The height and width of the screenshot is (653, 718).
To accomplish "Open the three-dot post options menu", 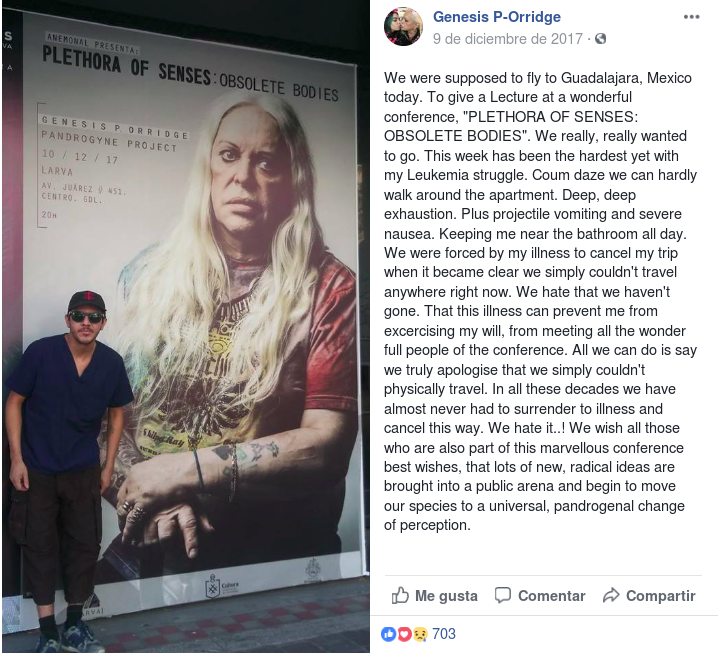I will click(691, 17).
